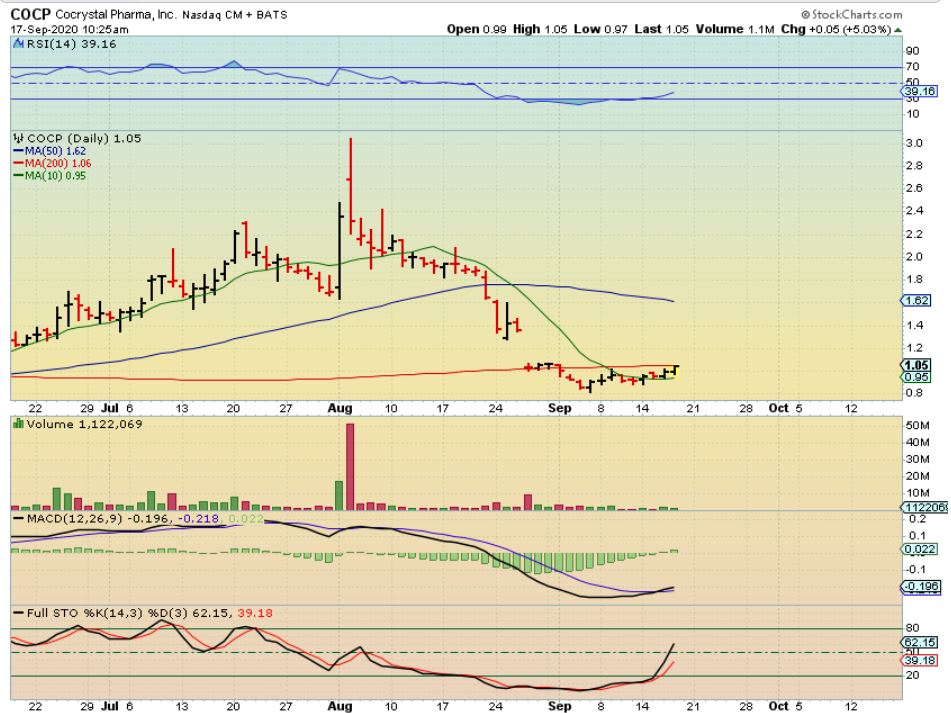Click the 90 level label in RSI panel
951x713 pixels.
pyautogui.click(x=912, y=51)
